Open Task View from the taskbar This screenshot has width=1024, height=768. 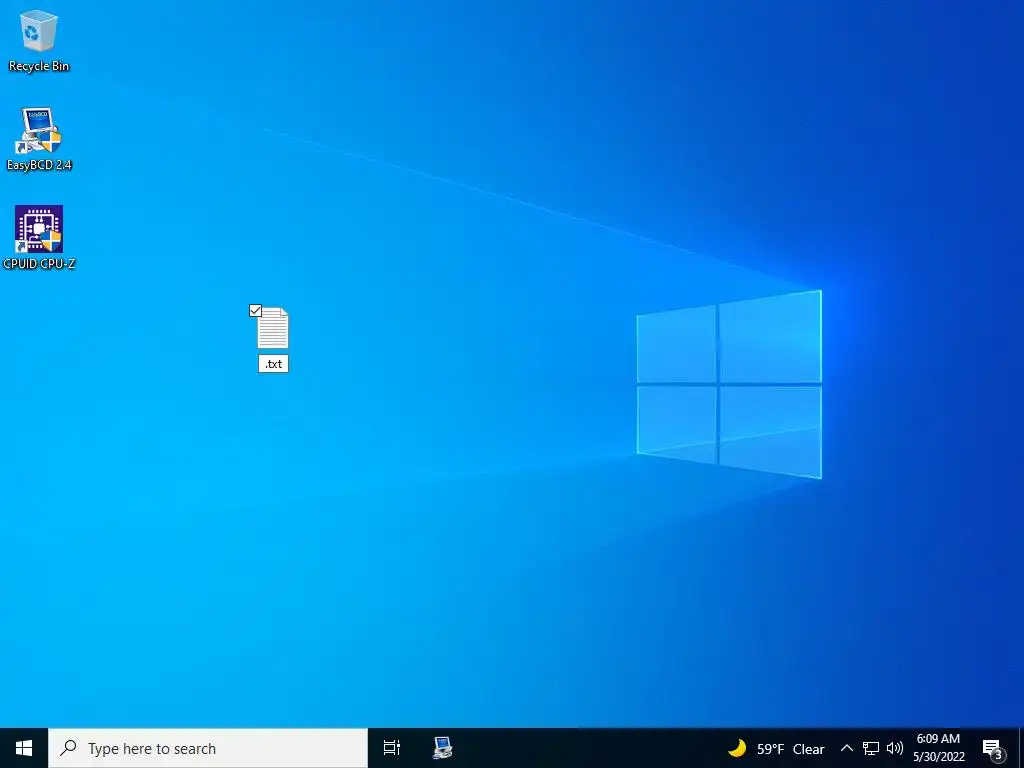(391, 748)
